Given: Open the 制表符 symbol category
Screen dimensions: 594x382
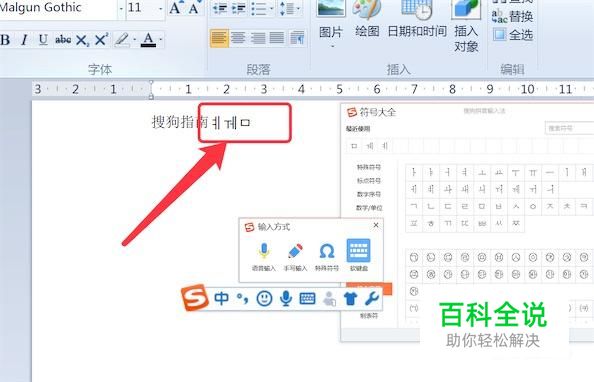Looking at the screenshot, I should (369, 316).
